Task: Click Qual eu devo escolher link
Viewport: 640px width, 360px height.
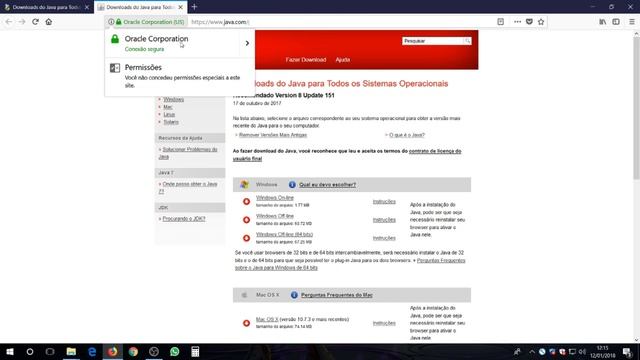Action: (x=327, y=185)
